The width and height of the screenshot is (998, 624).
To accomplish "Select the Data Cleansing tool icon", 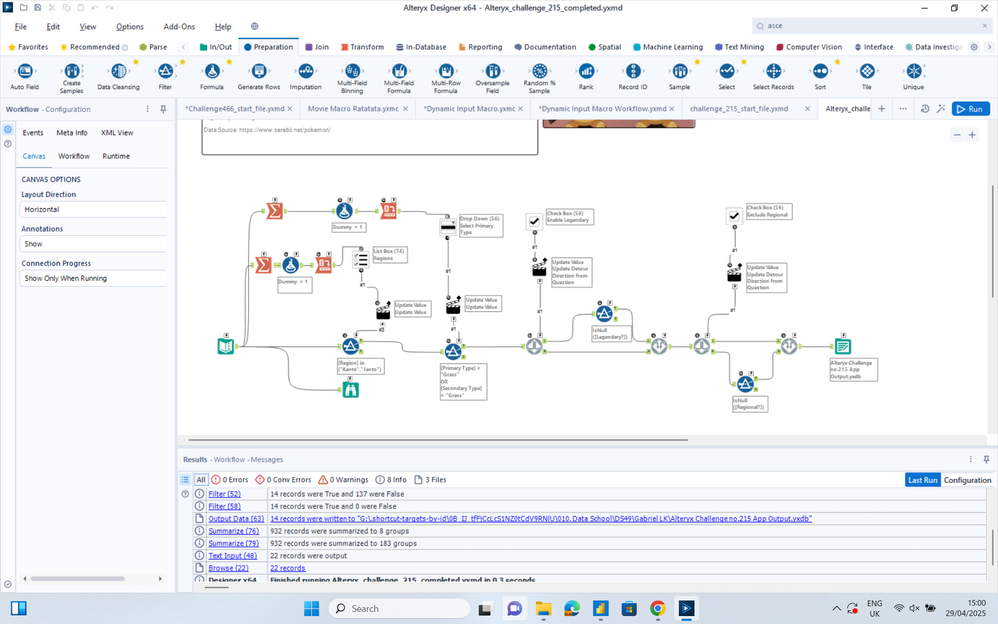I will coord(119,71).
